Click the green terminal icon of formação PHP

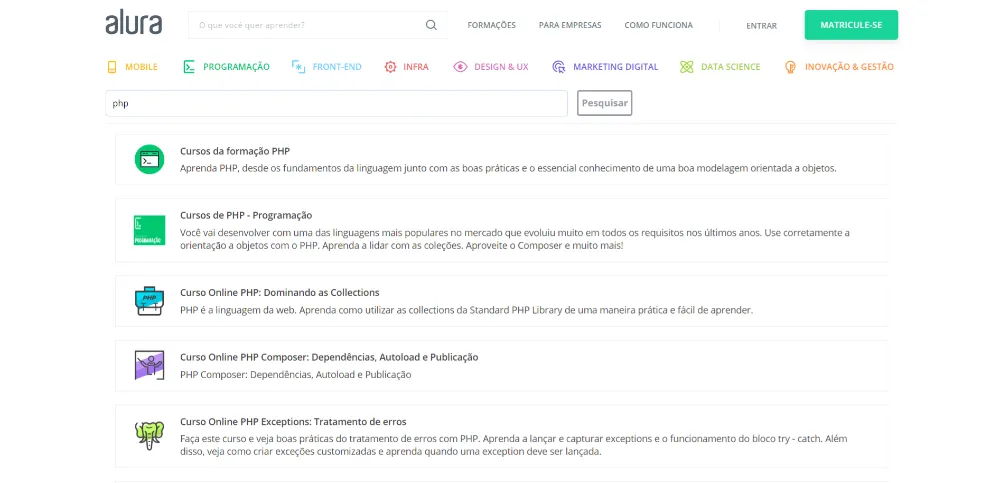(149, 160)
